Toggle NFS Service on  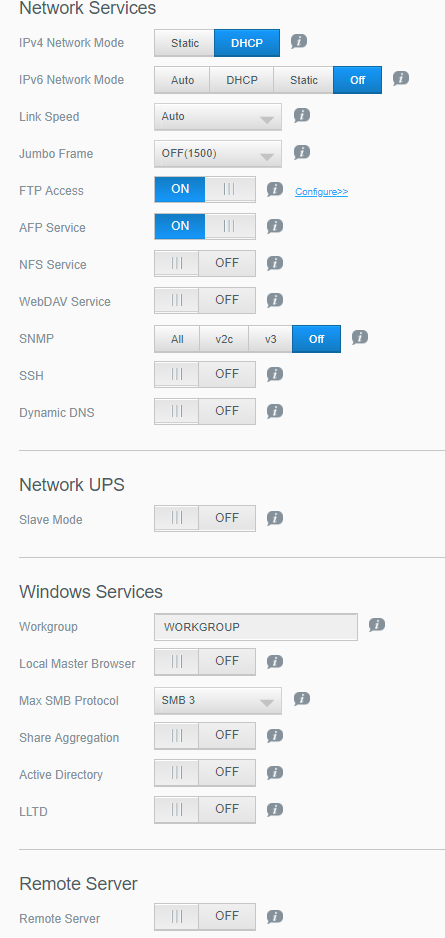click(205, 264)
